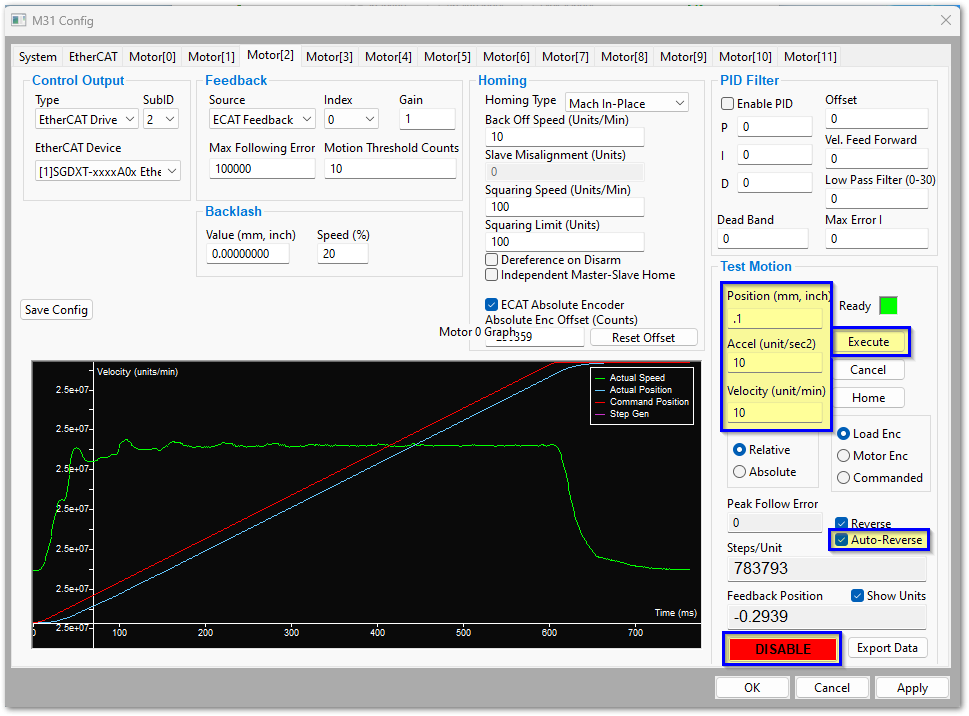The width and height of the screenshot is (969, 716).
Task: Click the Save Config button
Action: tap(56, 310)
